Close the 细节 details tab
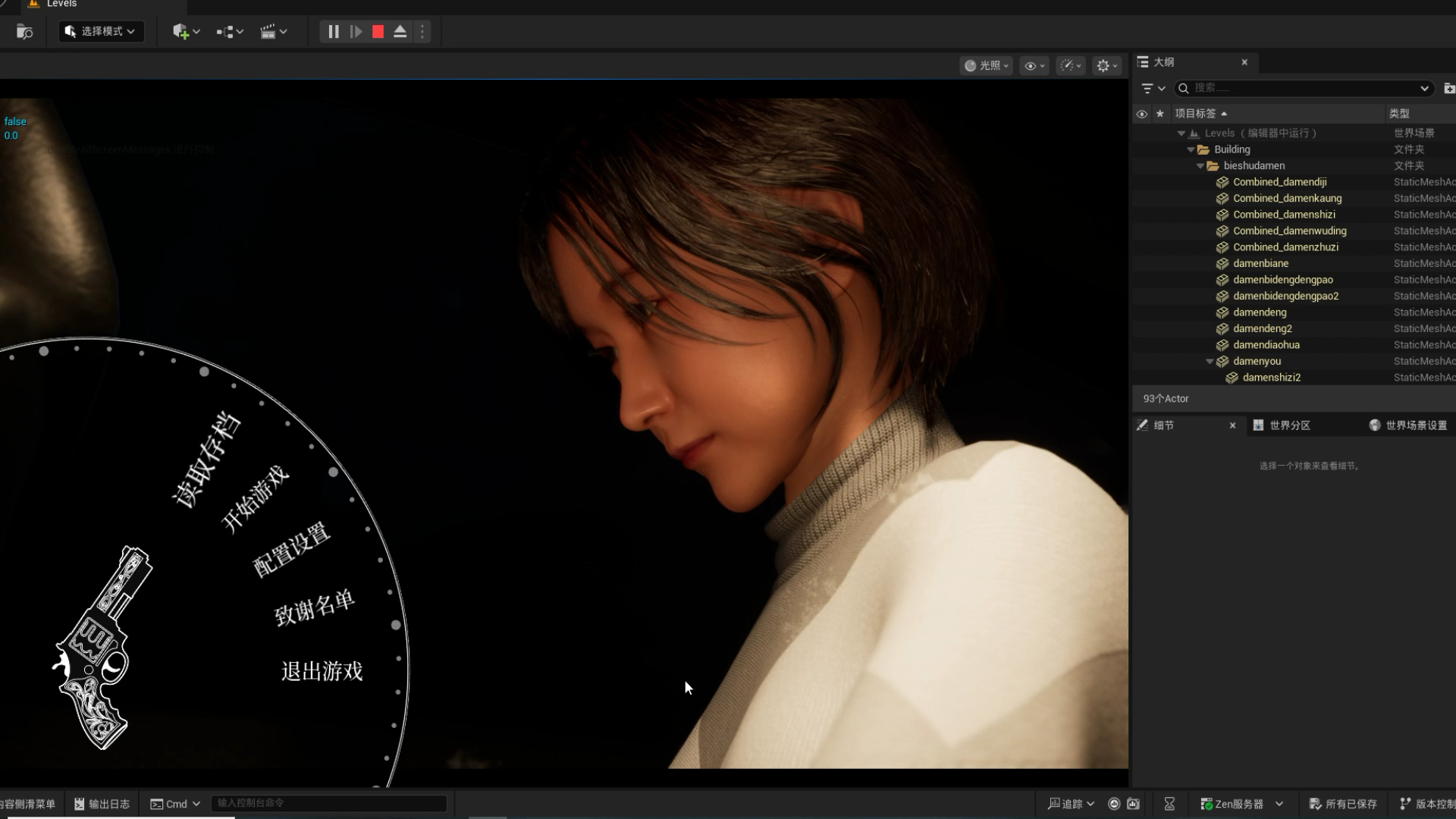 click(x=1232, y=425)
